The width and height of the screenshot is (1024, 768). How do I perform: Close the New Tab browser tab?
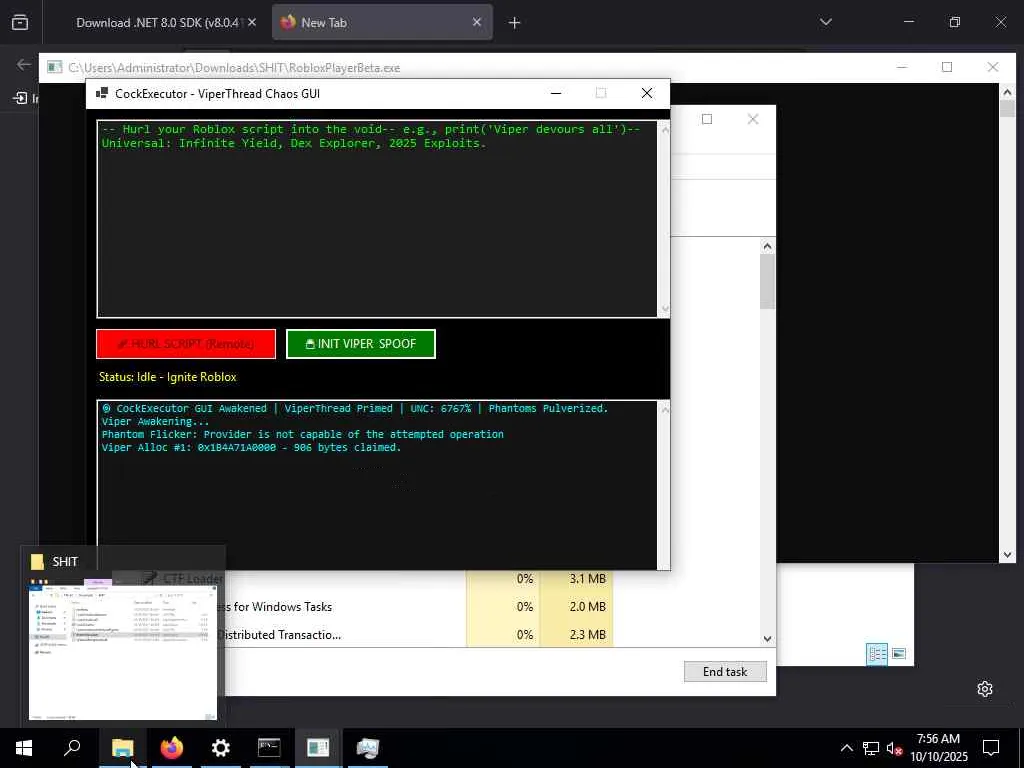click(x=477, y=22)
